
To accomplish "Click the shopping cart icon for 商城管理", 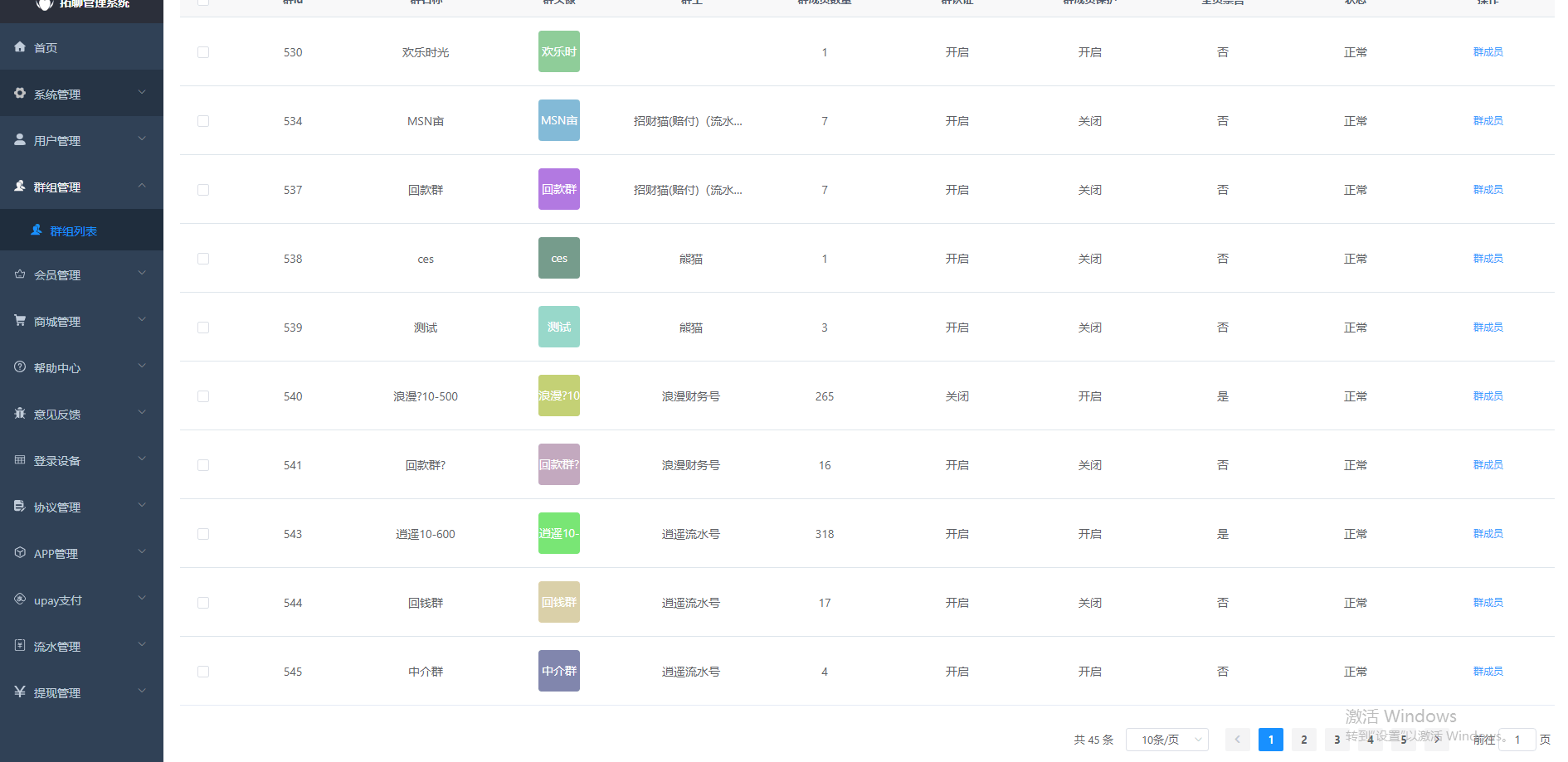I will 20,321.
